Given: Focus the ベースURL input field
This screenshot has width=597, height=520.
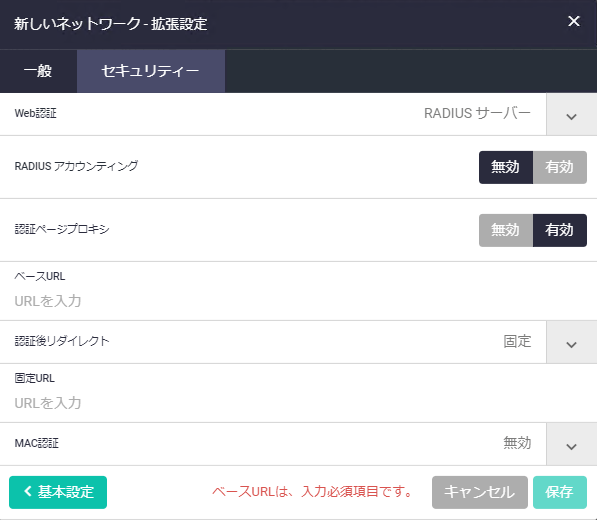Looking at the screenshot, I should [x=298, y=301].
